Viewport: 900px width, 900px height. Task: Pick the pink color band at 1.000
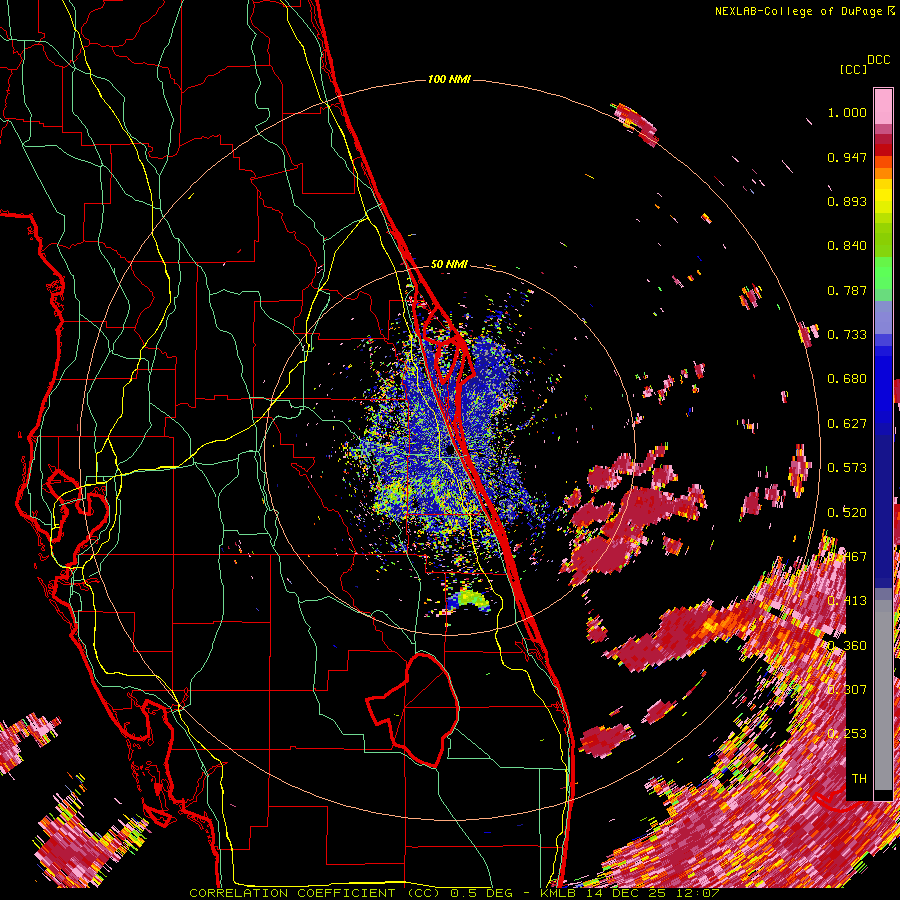point(883,106)
